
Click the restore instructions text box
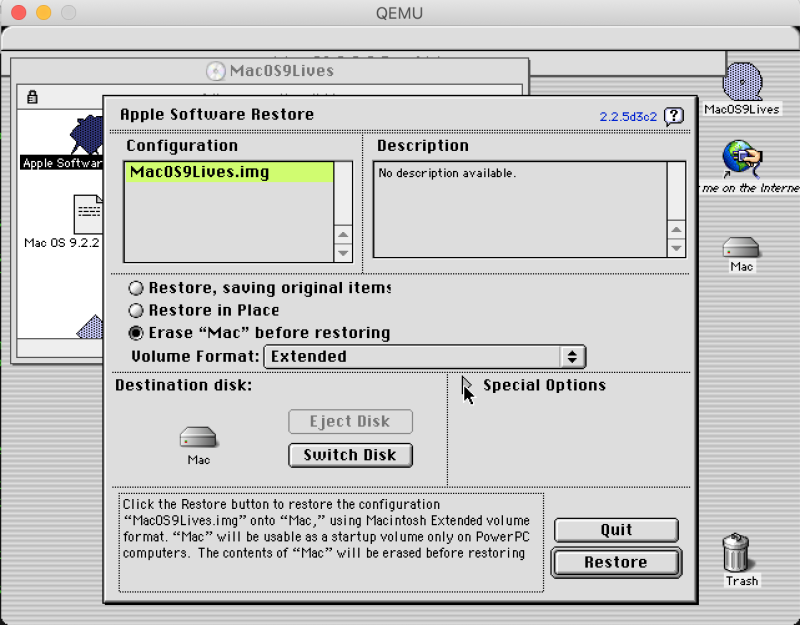pyautogui.click(x=331, y=542)
